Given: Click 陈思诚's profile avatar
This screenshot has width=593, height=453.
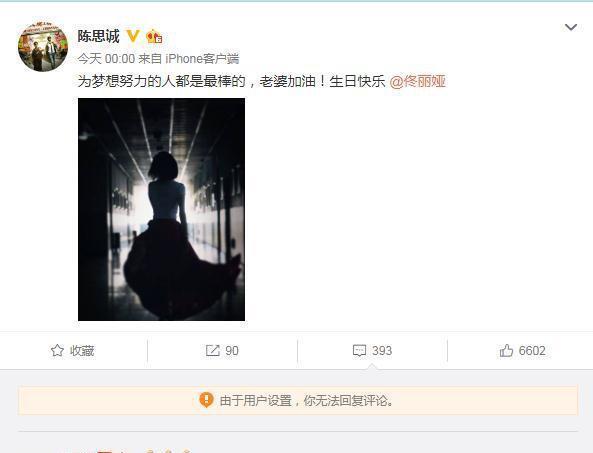Looking at the screenshot, I should click(x=43, y=47).
